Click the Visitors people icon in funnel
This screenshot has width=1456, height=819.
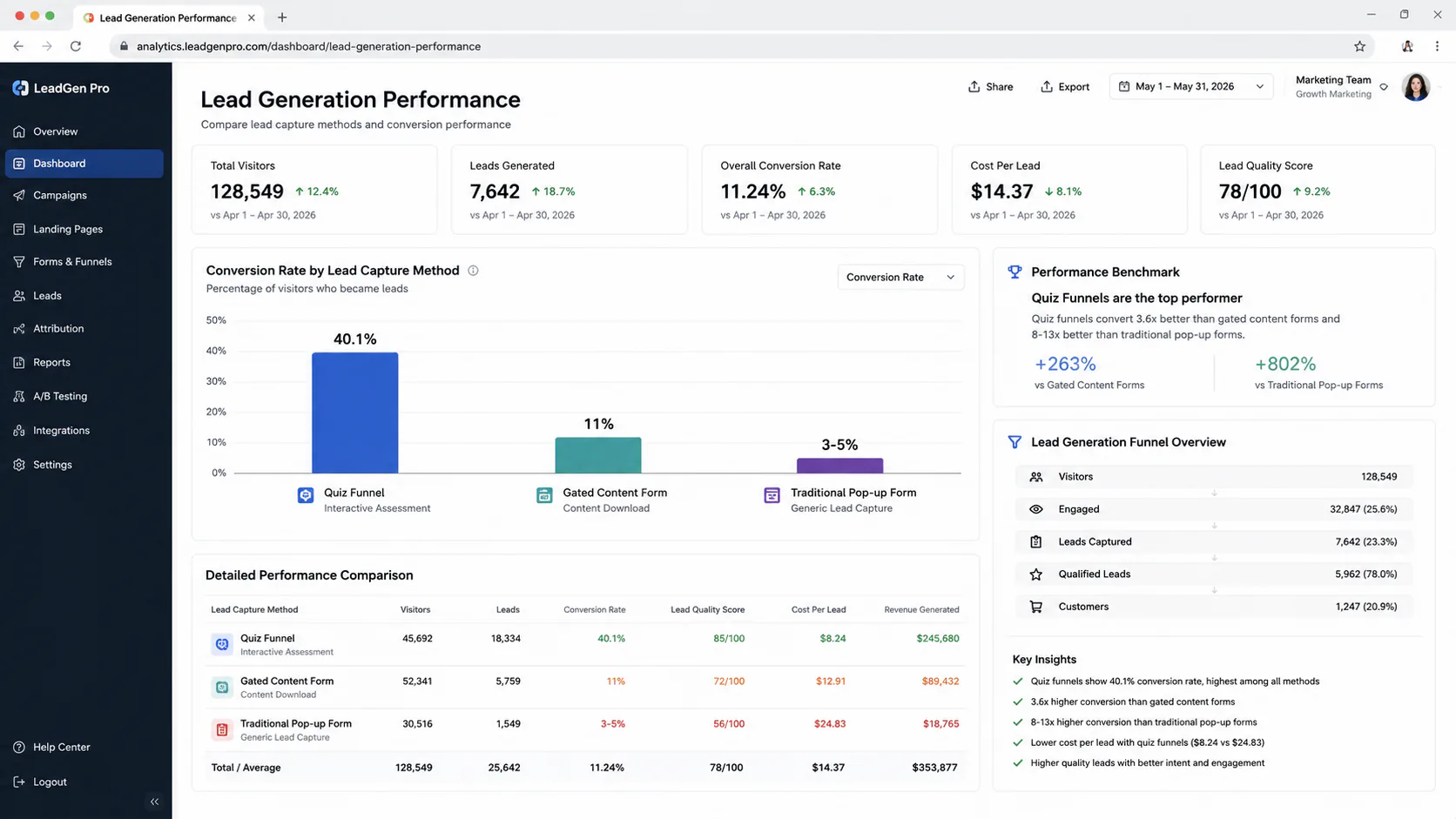1036,477
